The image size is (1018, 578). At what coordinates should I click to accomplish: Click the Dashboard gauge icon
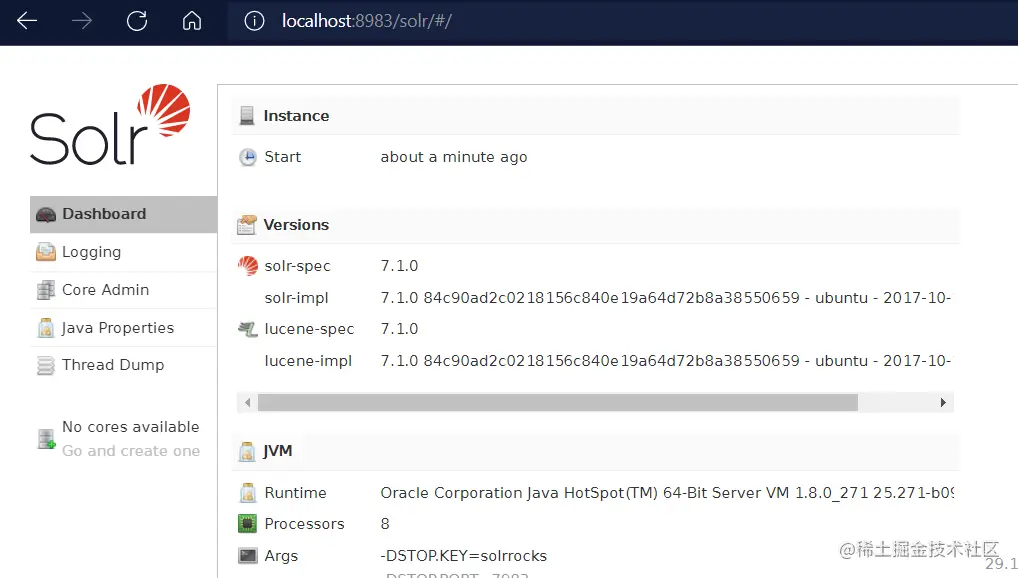[x=45, y=214]
